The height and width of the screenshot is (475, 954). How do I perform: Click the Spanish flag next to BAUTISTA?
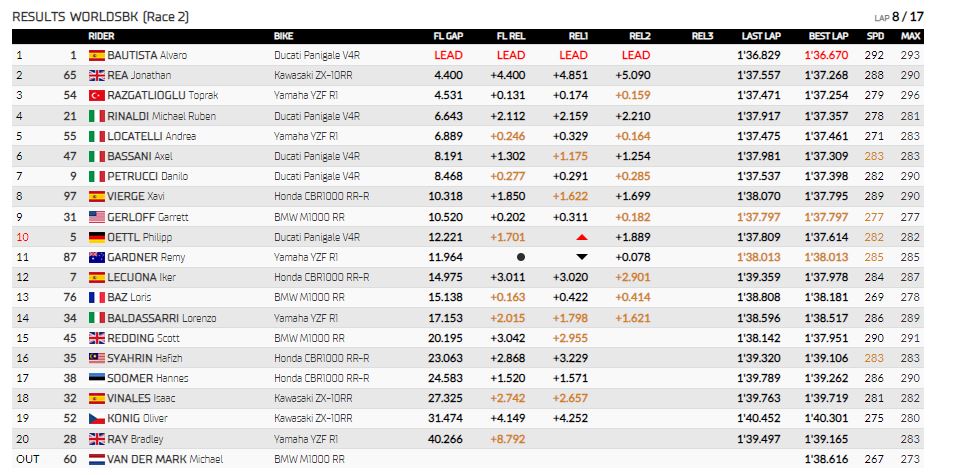tap(97, 55)
